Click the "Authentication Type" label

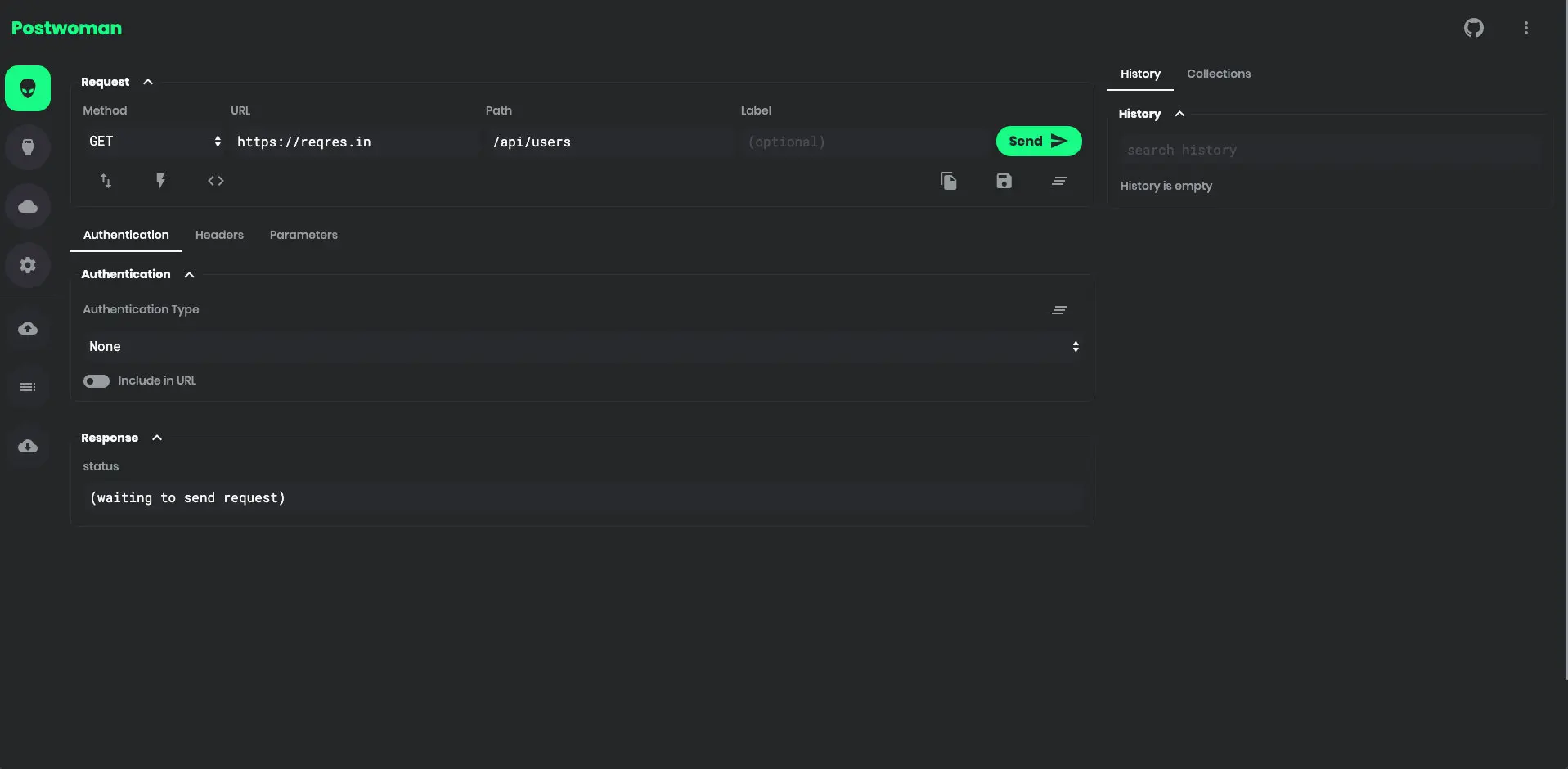141,309
